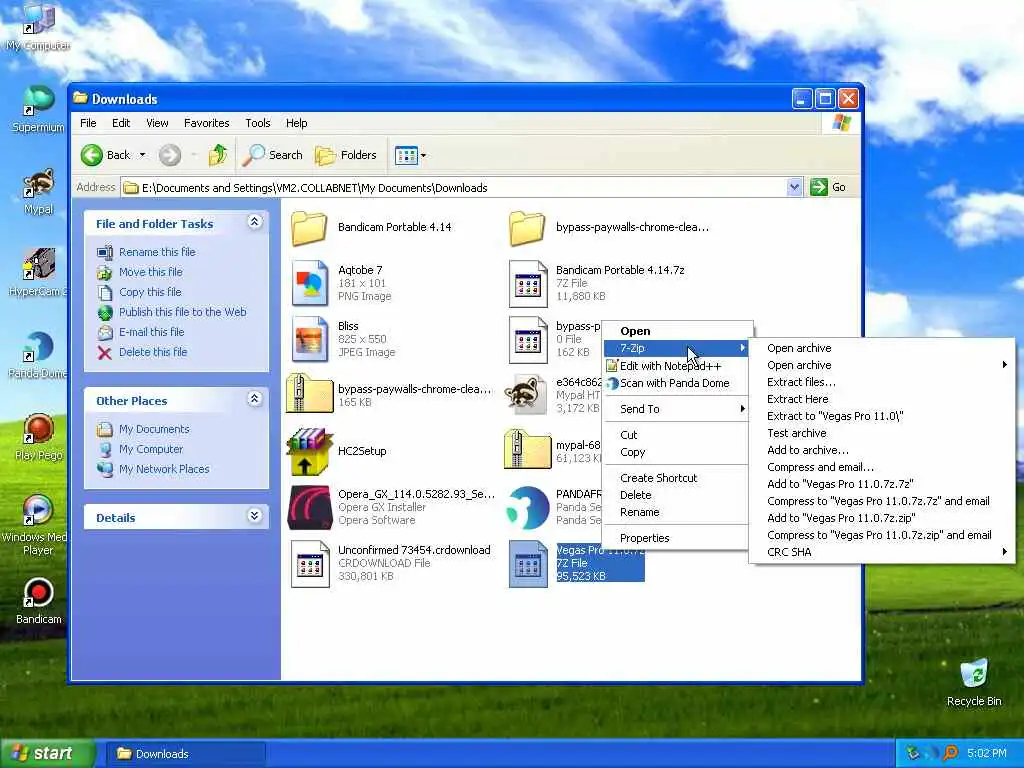The height and width of the screenshot is (768, 1024).
Task: Launch Supermium from the desktop
Action: [38, 108]
